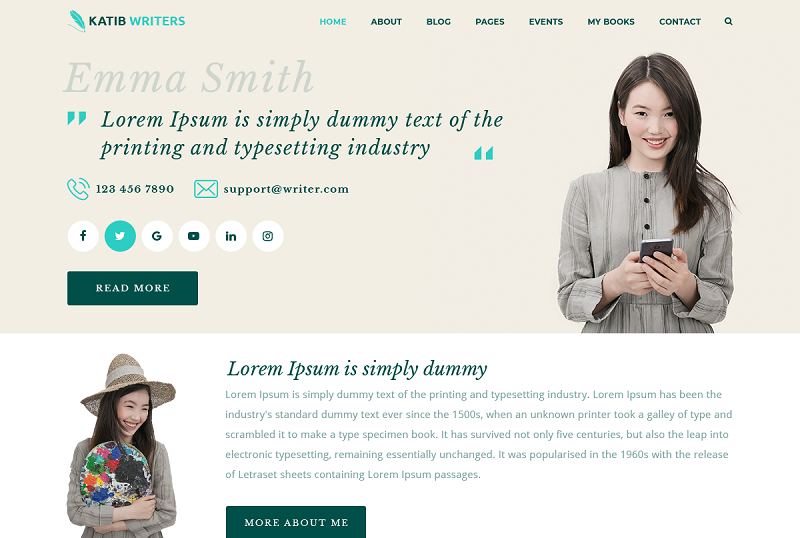Open the About menu item
This screenshot has width=800, height=538.
[x=386, y=21]
